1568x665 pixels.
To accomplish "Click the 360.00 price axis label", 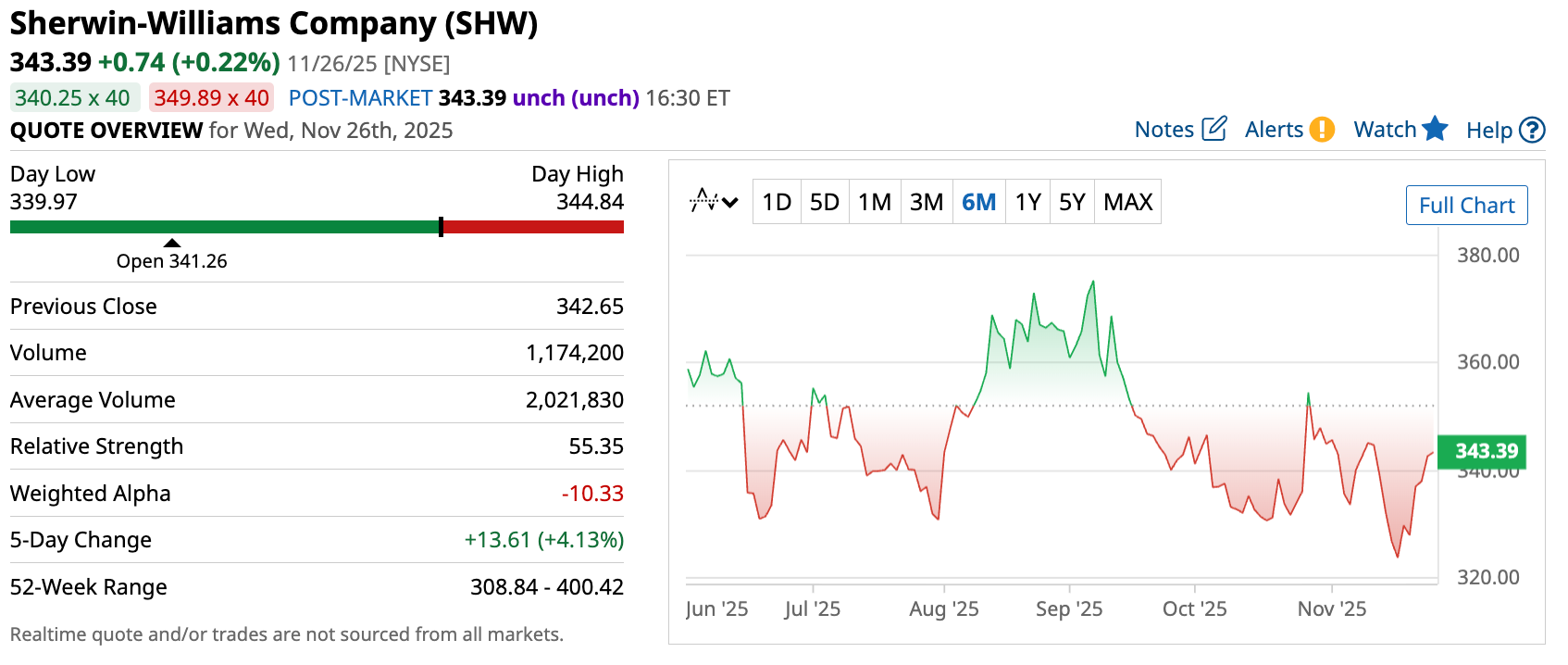I will (1488, 362).
